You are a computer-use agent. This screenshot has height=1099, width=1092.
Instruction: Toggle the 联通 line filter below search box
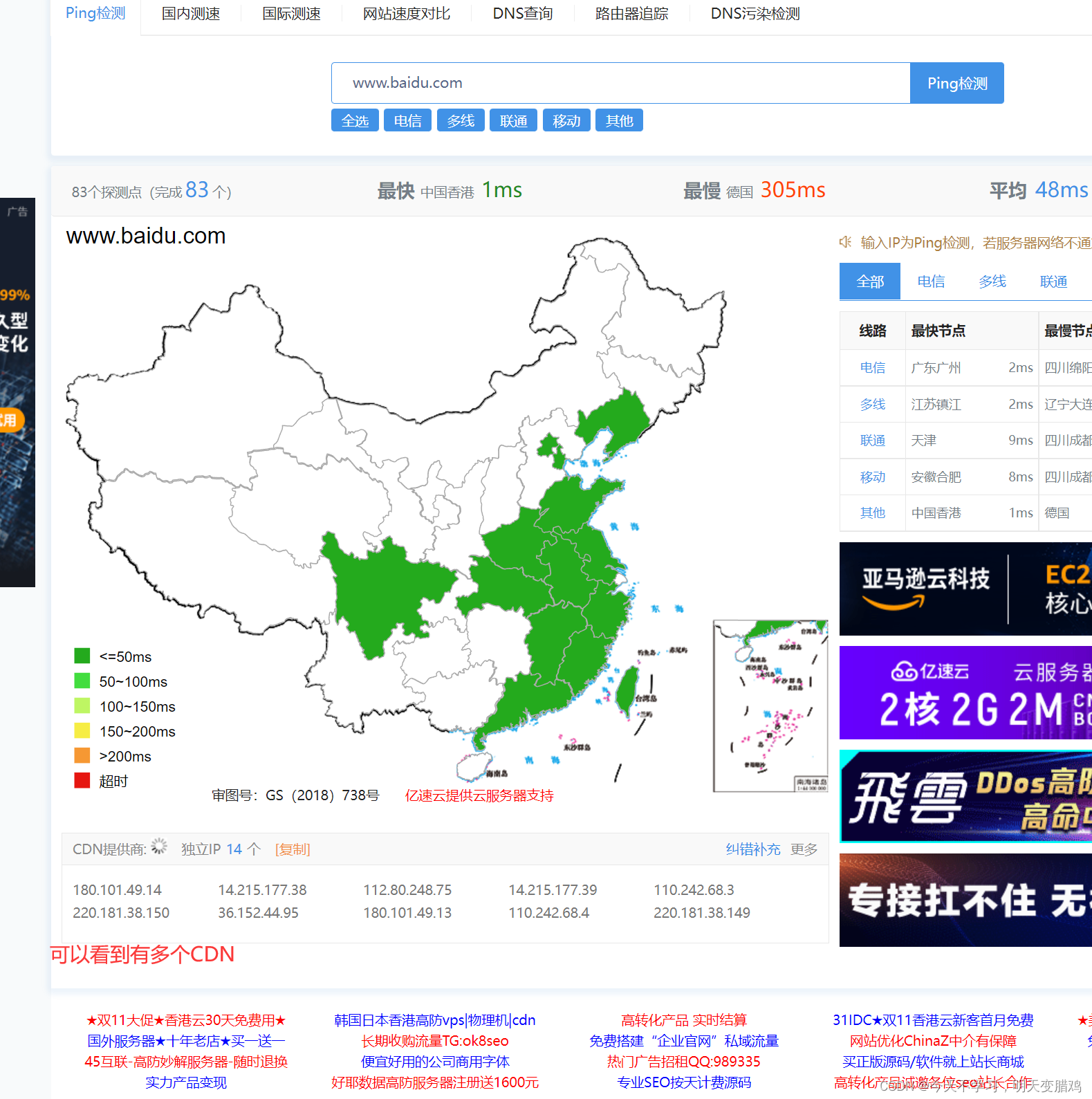(x=513, y=120)
